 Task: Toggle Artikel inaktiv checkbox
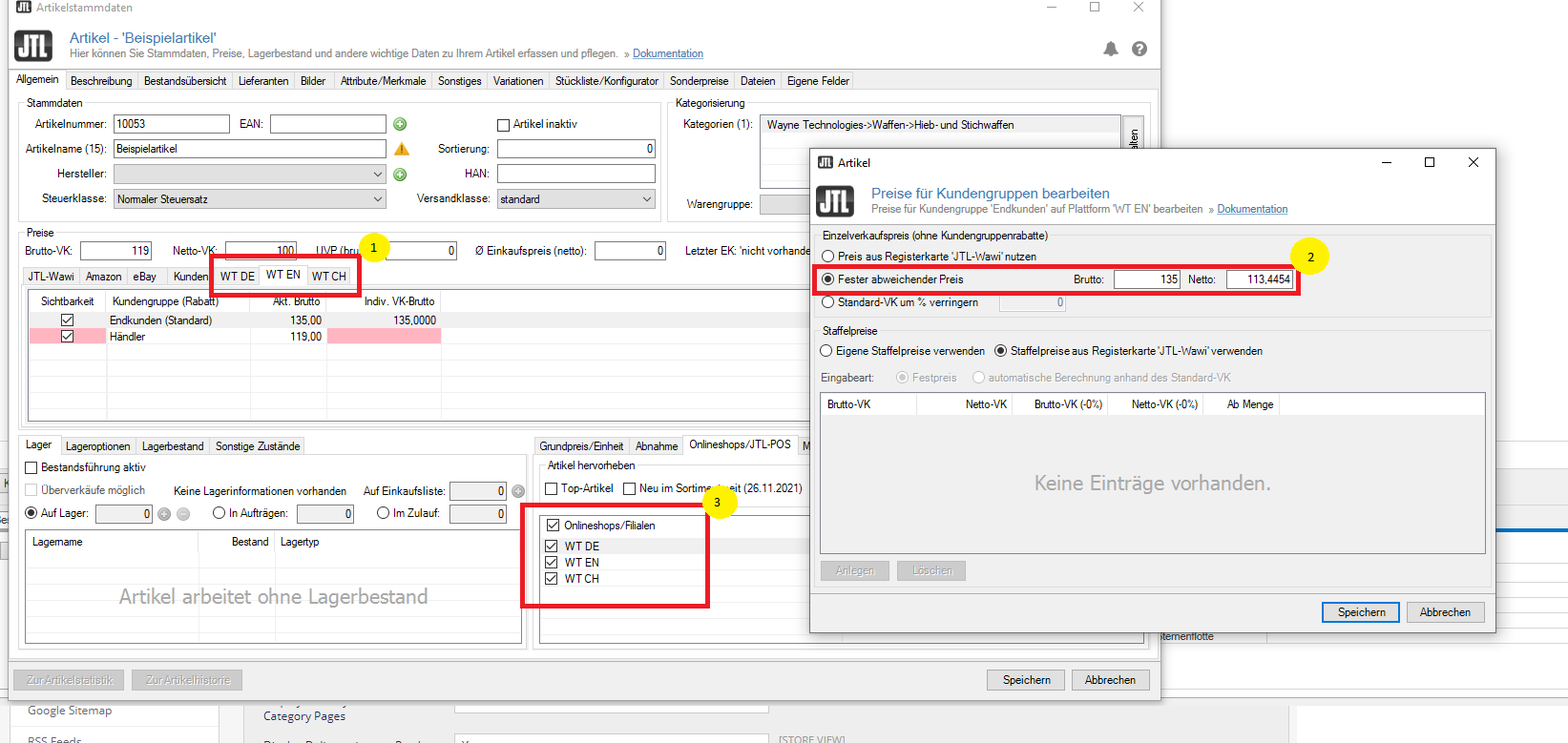tap(503, 125)
